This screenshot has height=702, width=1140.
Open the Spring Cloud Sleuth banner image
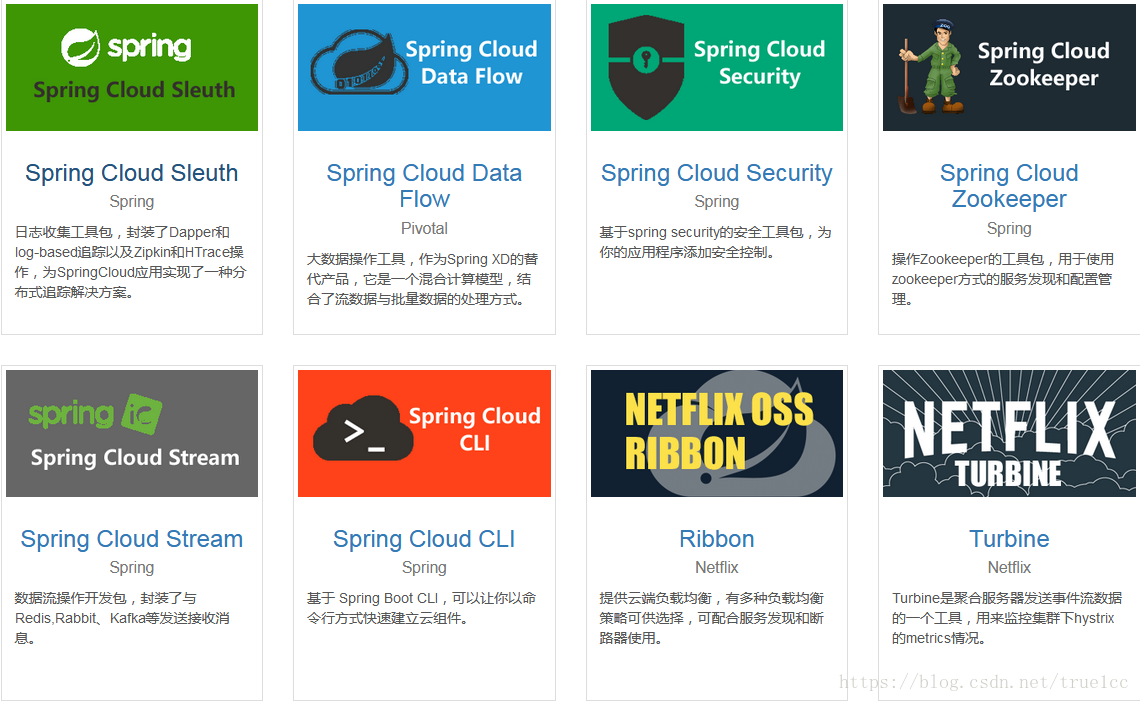132,68
